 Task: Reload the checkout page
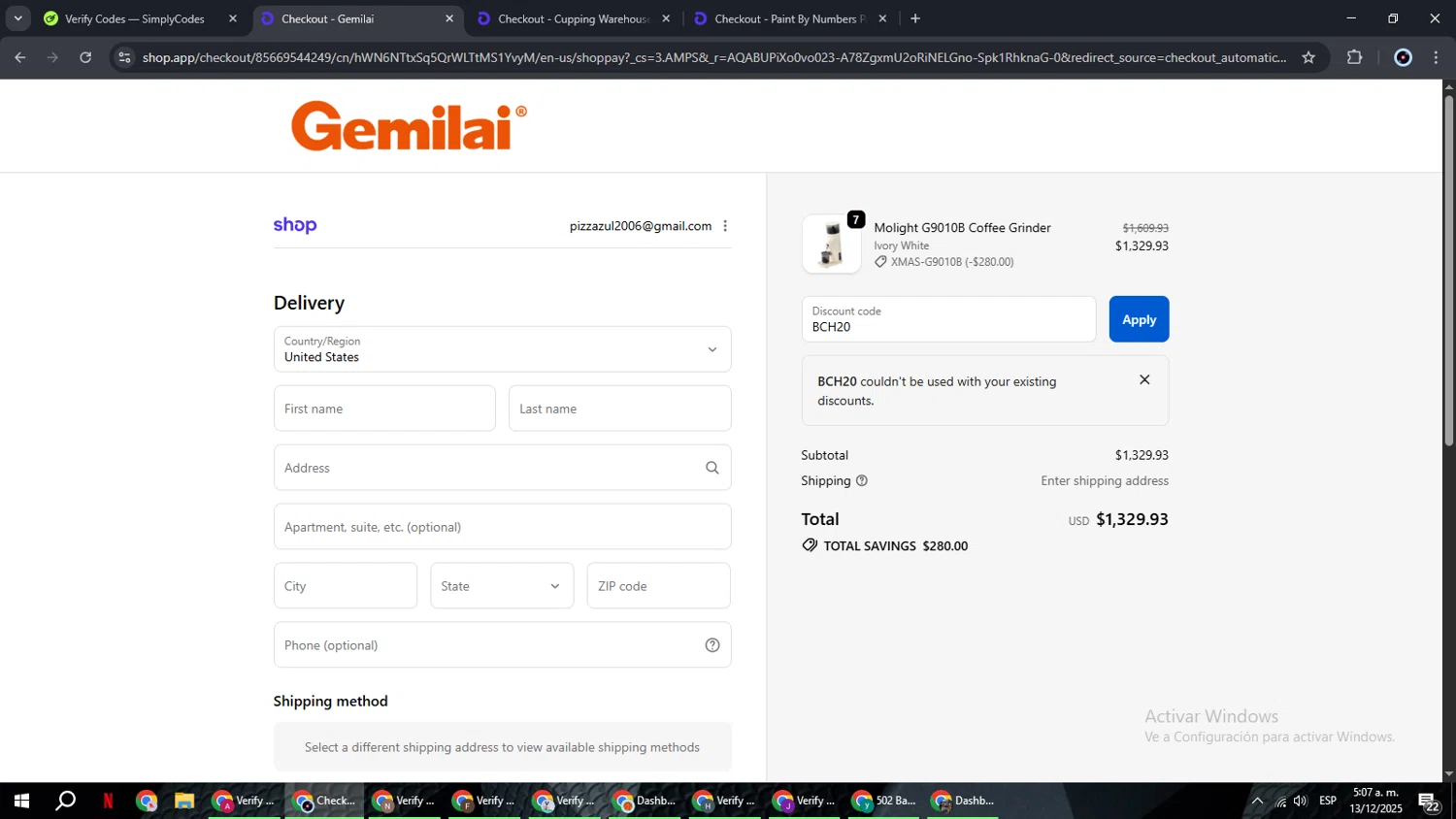(85, 57)
